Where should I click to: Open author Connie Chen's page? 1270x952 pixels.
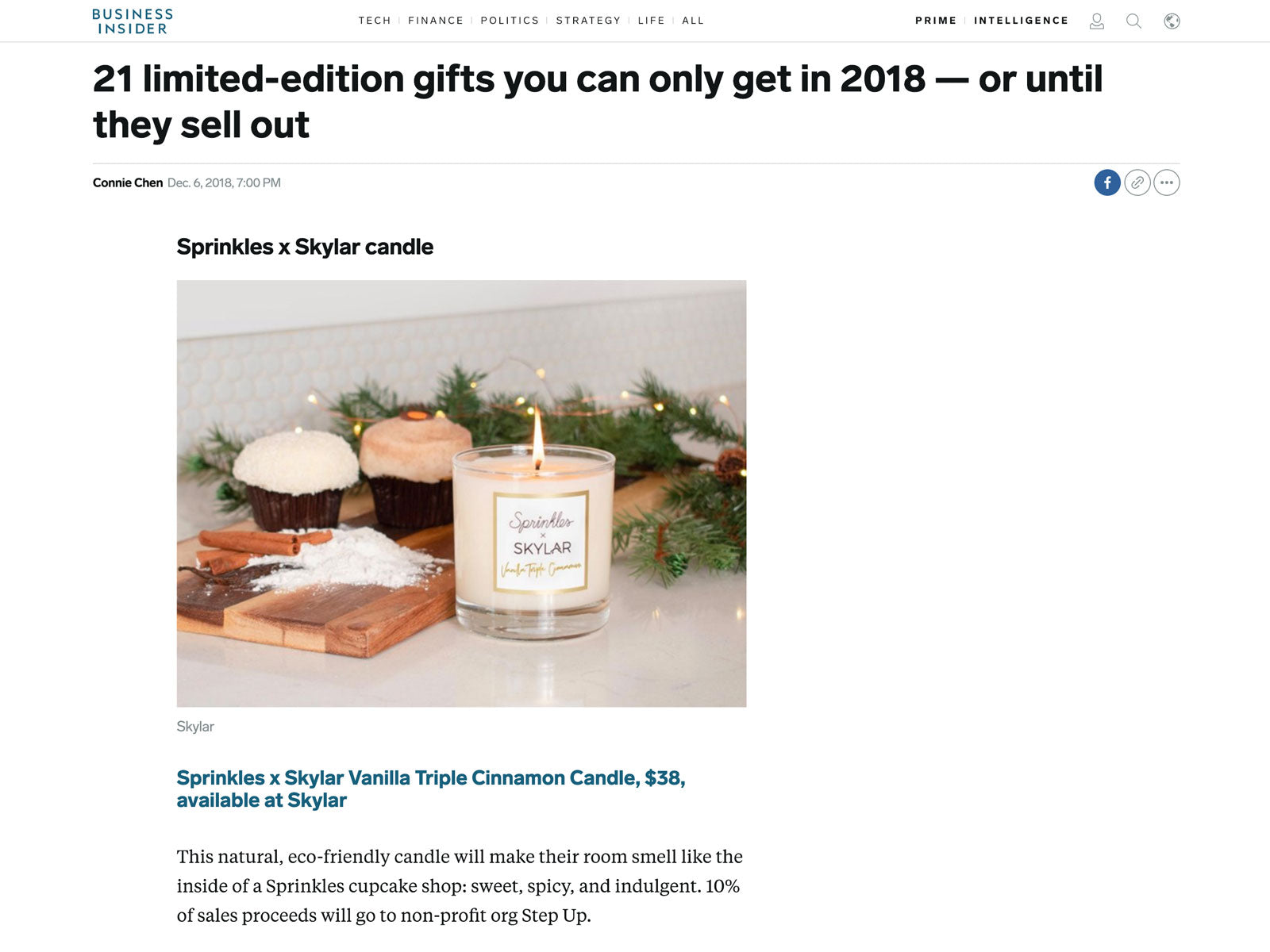[x=128, y=182]
